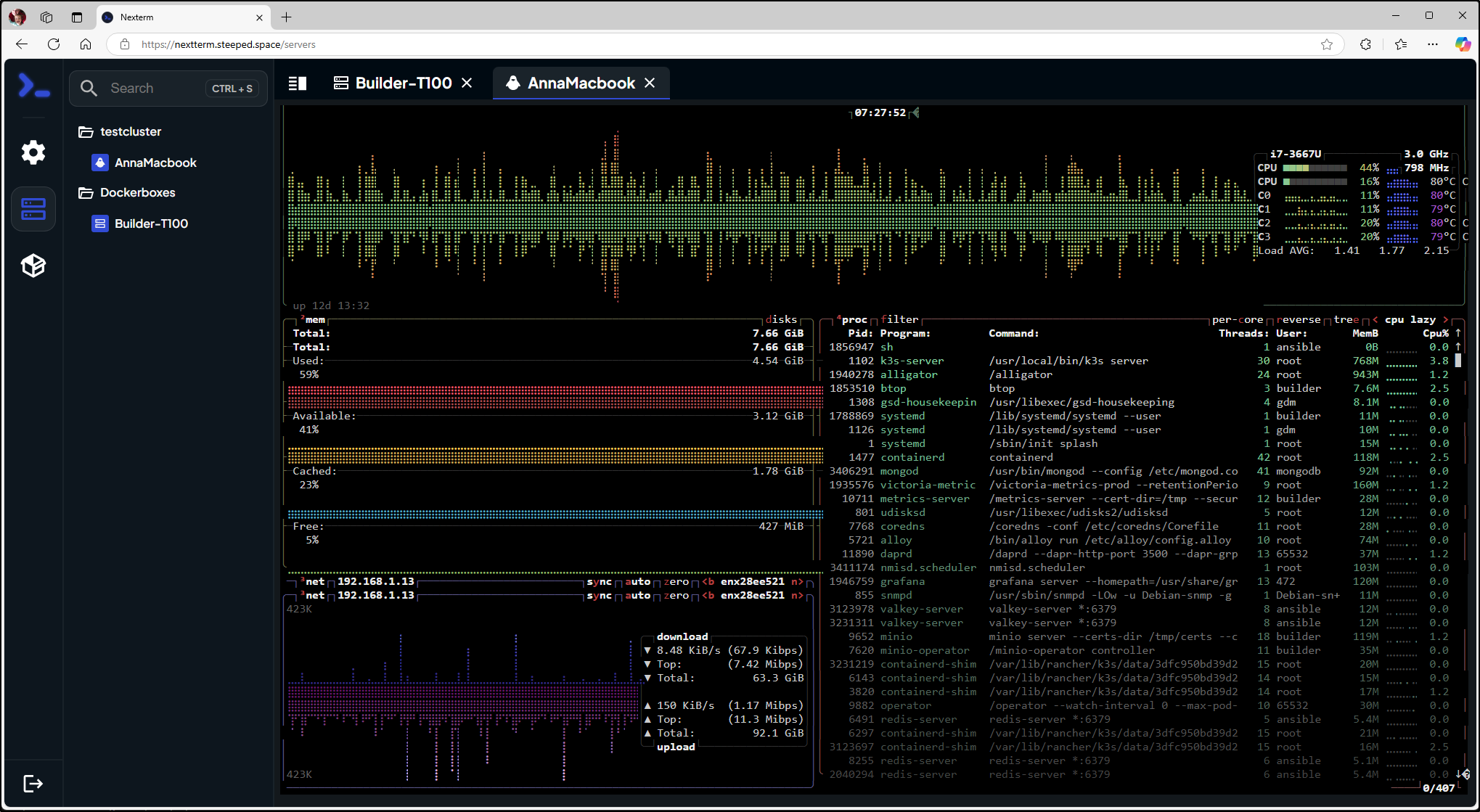The height and width of the screenshot is (812, 1480).
Task: Close the Nexterm browser tab
Action: coord(259,17)
